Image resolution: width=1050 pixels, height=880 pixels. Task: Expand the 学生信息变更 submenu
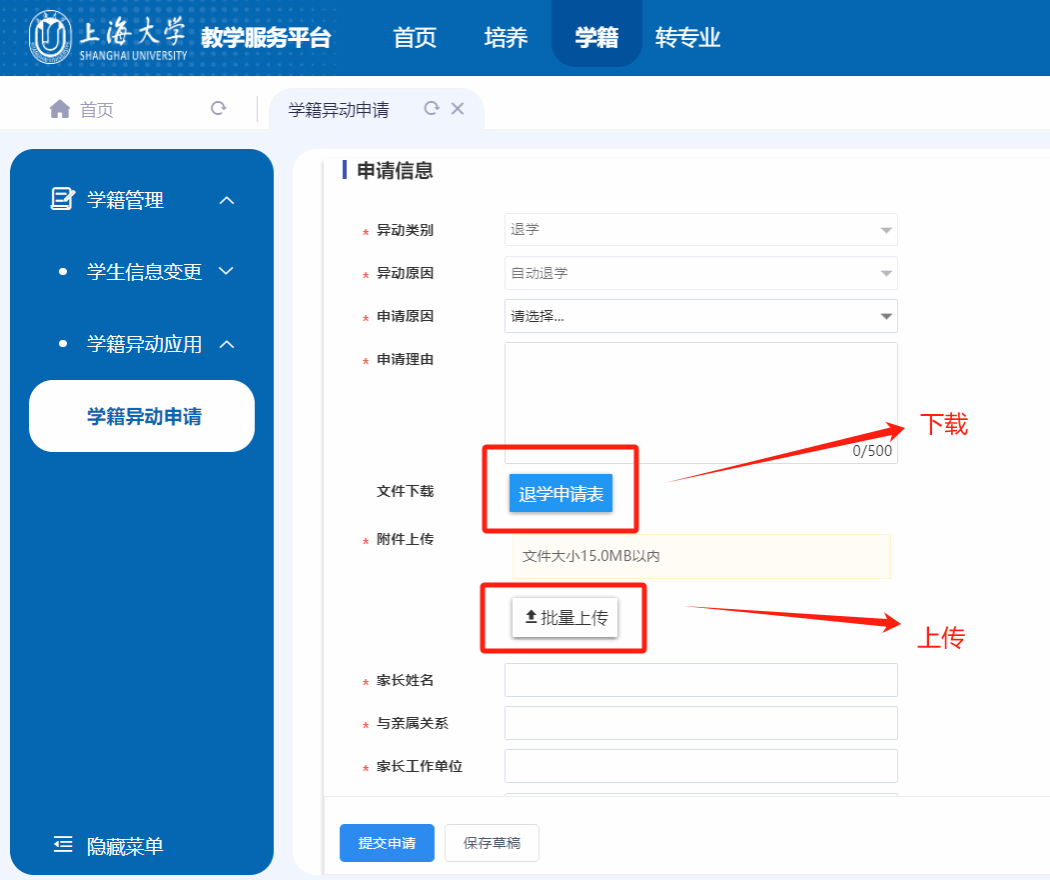pos(227,272)
